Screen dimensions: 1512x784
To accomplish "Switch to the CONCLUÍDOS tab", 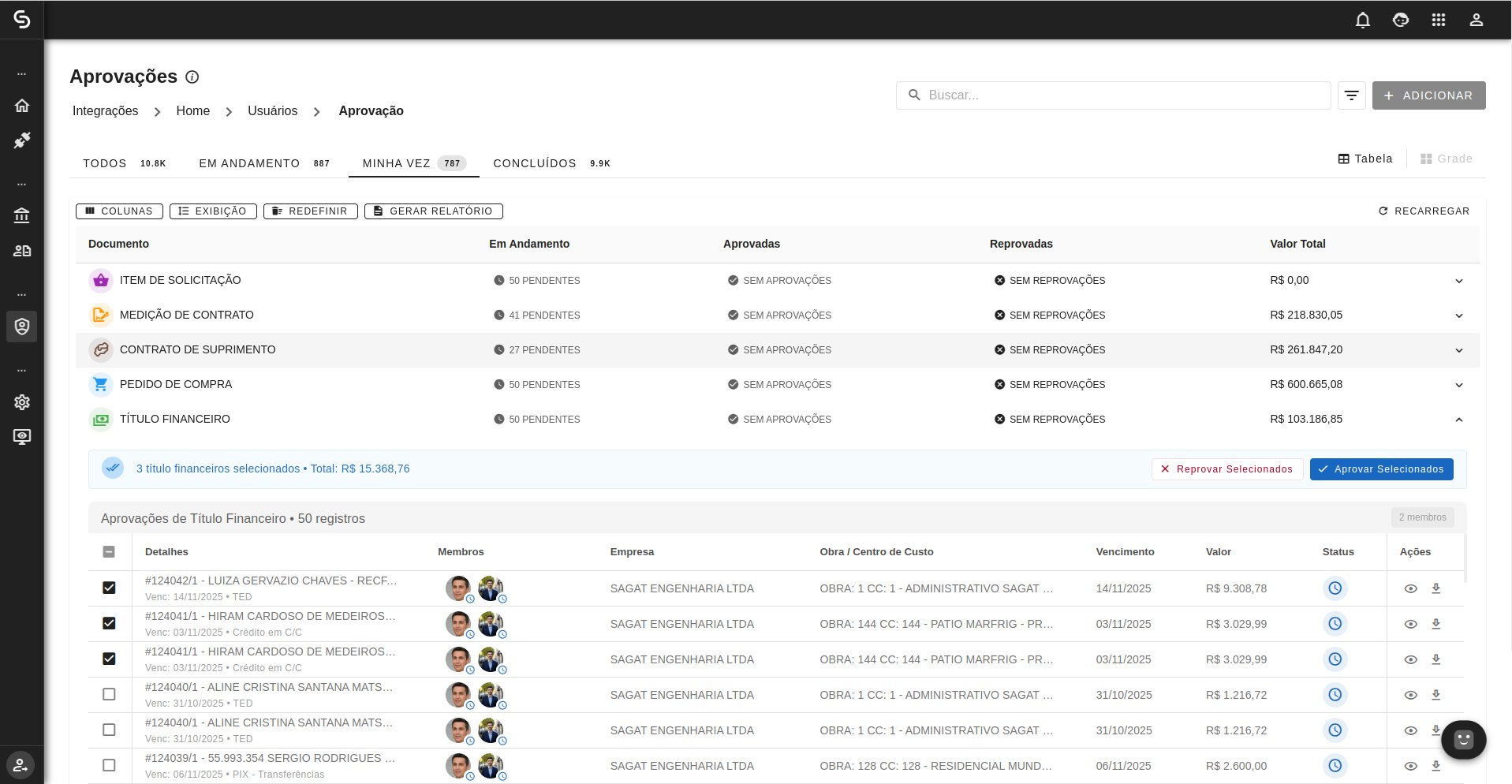I will 551,163.
